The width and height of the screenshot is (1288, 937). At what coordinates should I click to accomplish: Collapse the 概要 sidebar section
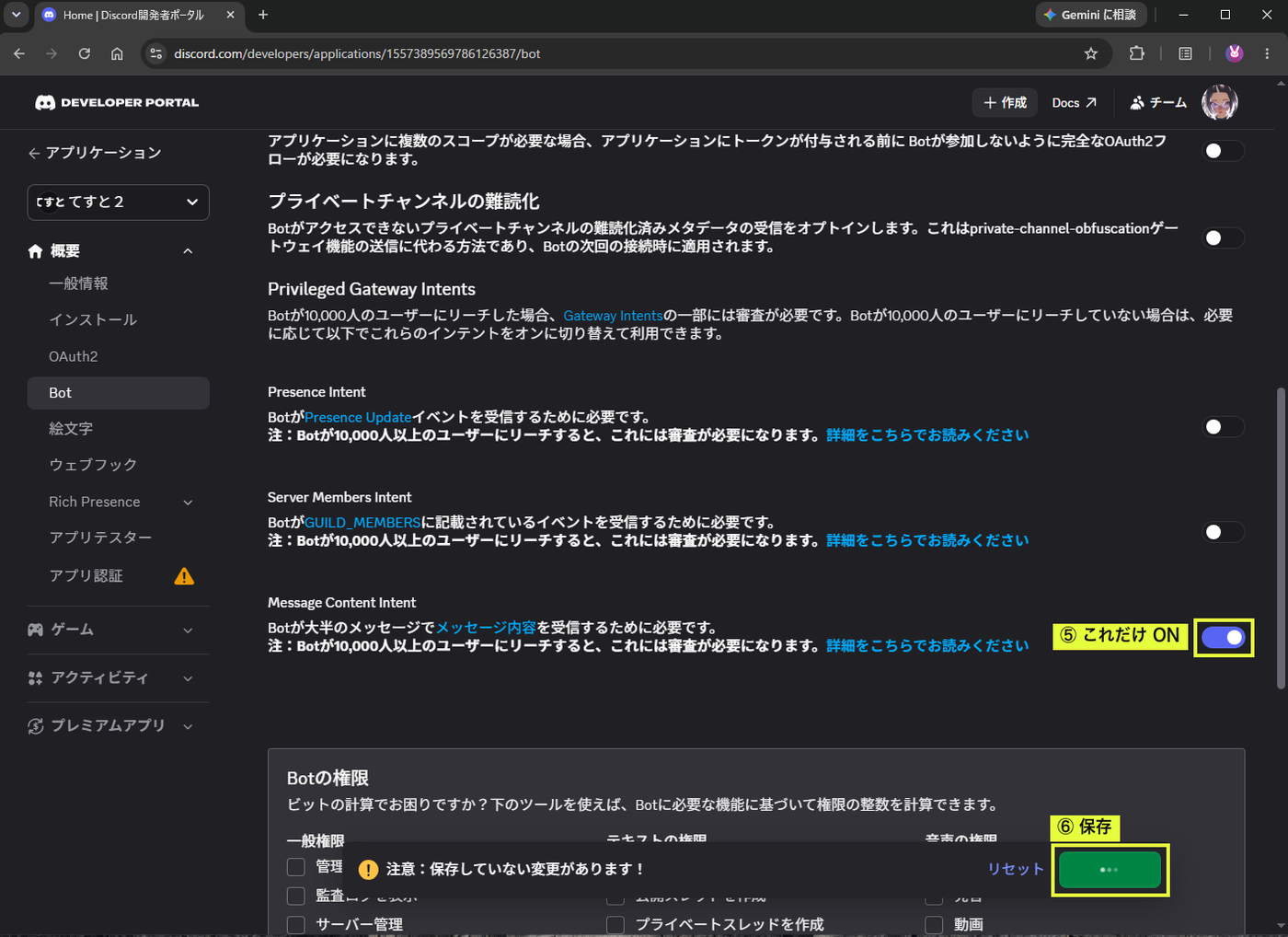(x=188, y=251)
